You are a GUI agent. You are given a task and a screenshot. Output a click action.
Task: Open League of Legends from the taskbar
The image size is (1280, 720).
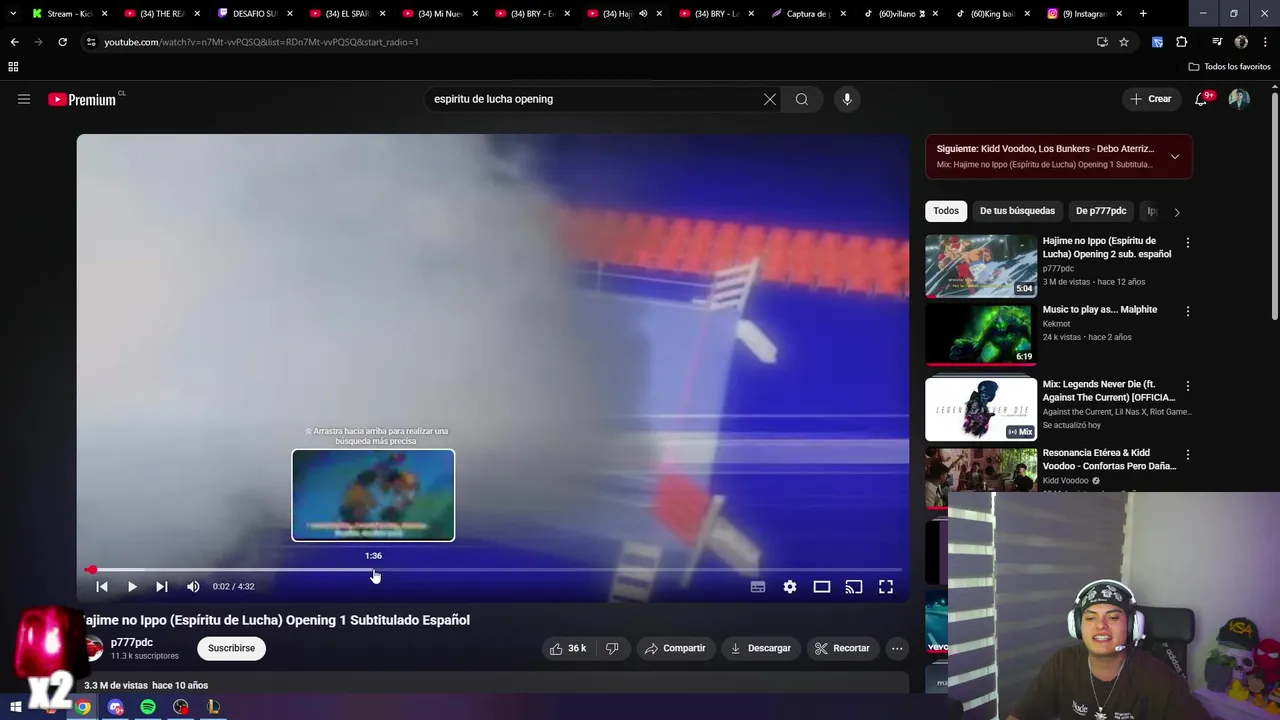click(213, 707)
